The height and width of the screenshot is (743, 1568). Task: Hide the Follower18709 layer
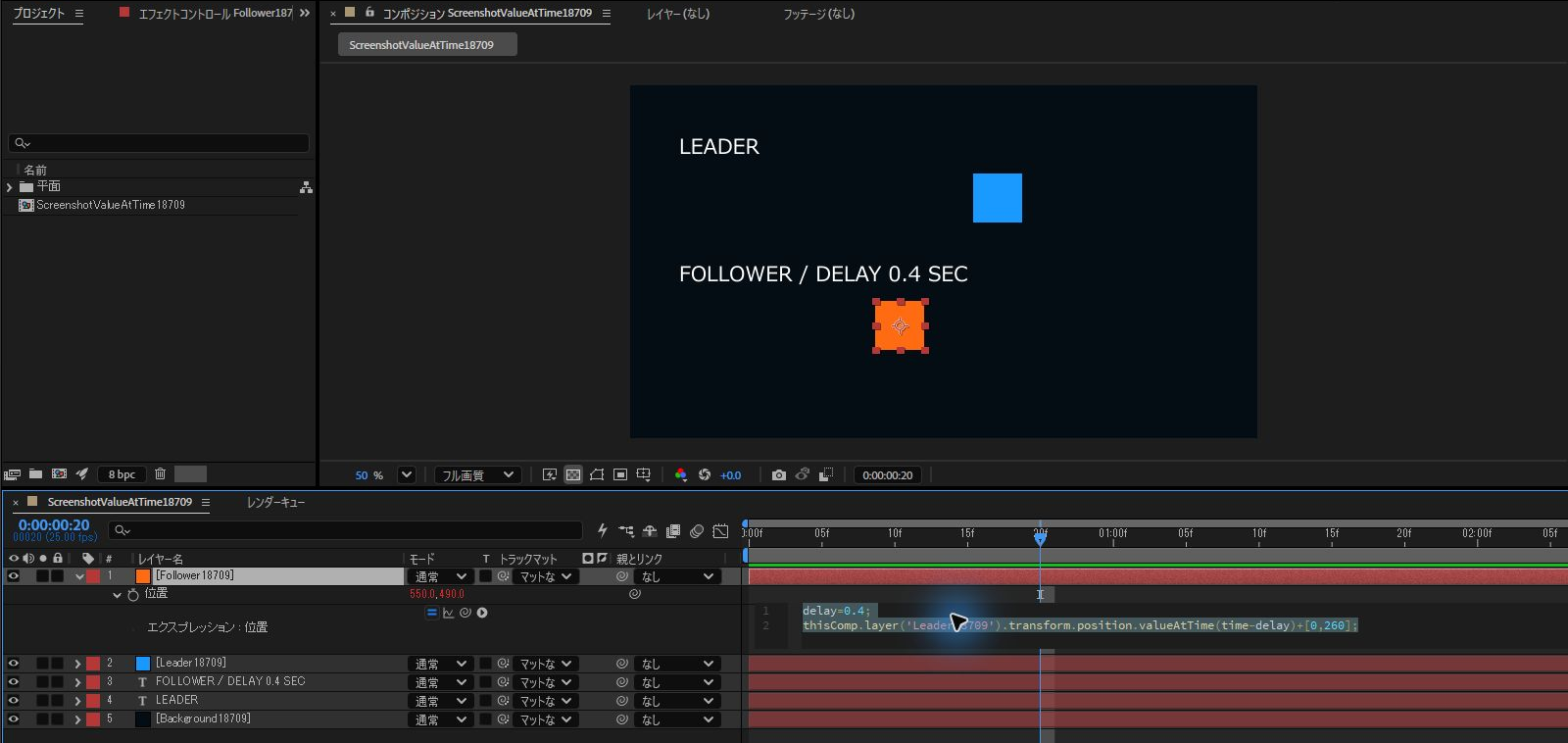[x=14, y=576]
